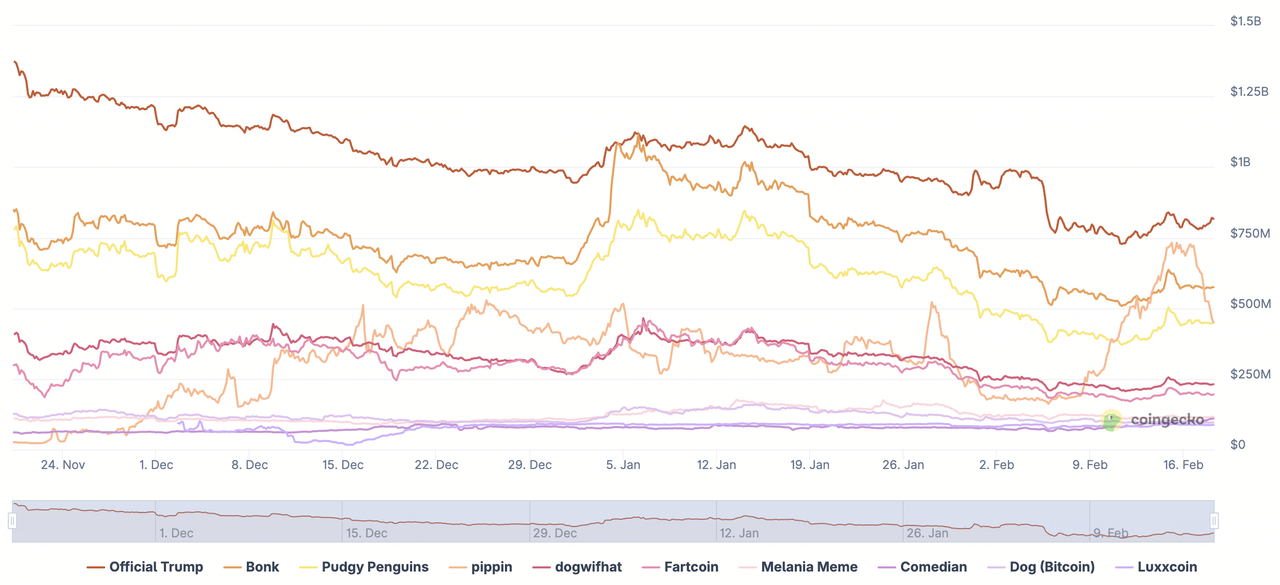Click the Bonk legend color marker
Viewport: 1280px width, 585px height.
(231, 567)
